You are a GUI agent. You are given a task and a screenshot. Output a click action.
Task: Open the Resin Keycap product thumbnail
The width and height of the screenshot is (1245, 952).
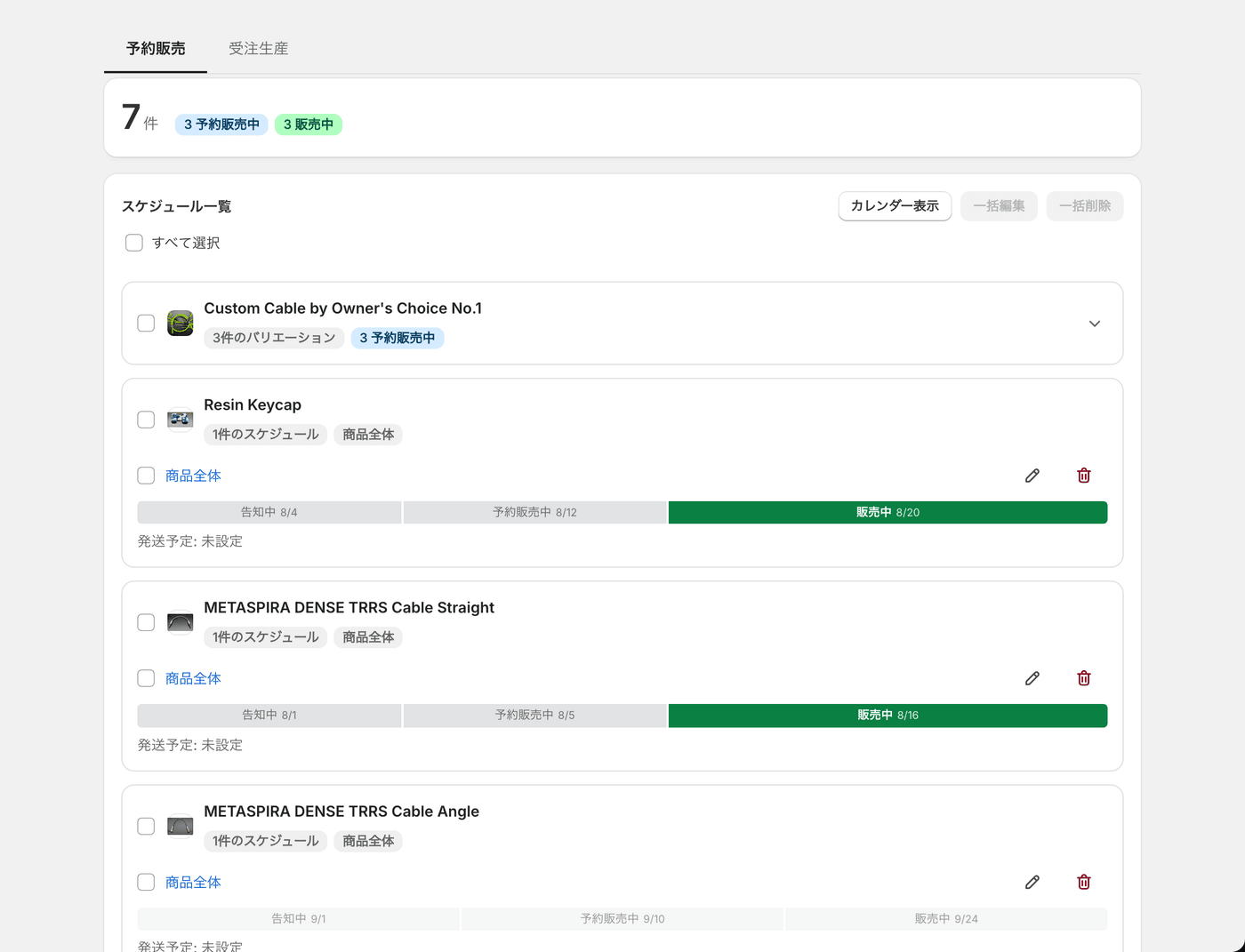(x=181, y=420)
